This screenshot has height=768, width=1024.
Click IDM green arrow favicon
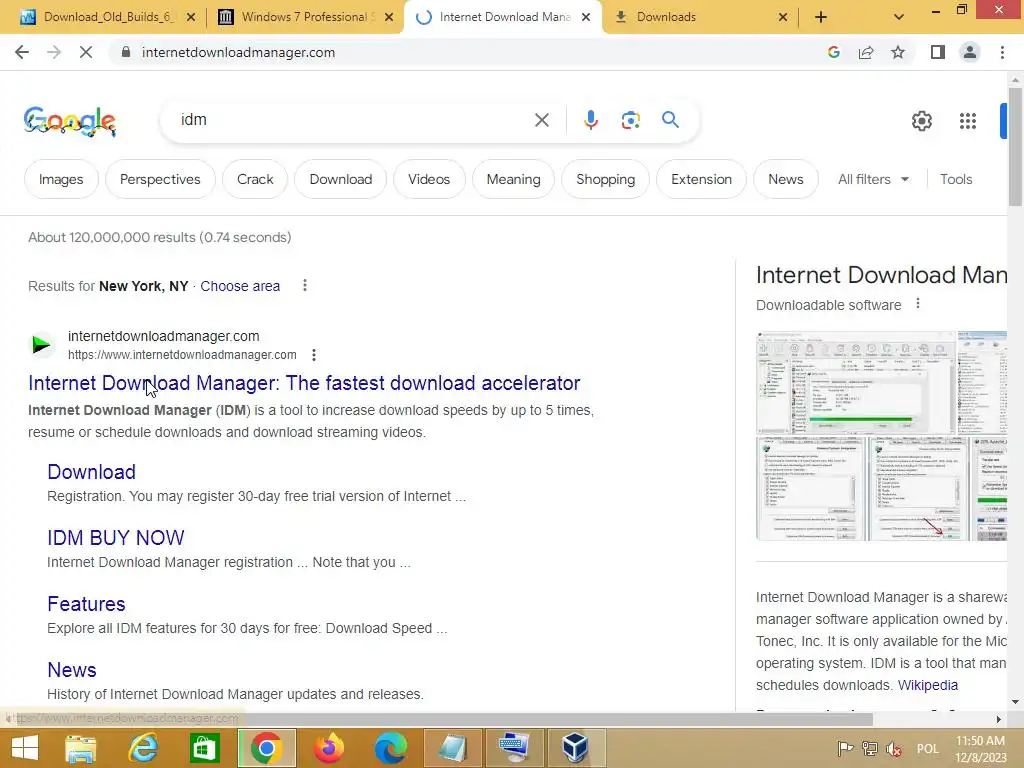(x=42, y=345)
